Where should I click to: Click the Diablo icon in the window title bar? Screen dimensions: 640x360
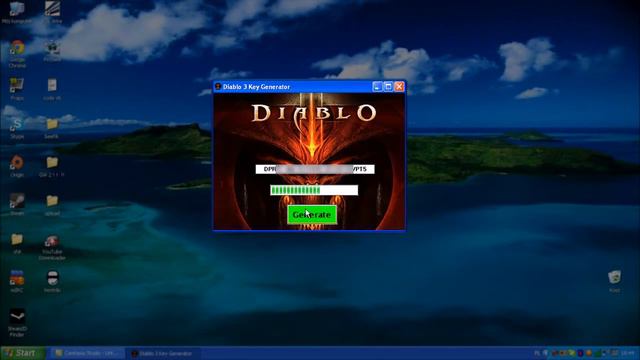coord(218,87)
